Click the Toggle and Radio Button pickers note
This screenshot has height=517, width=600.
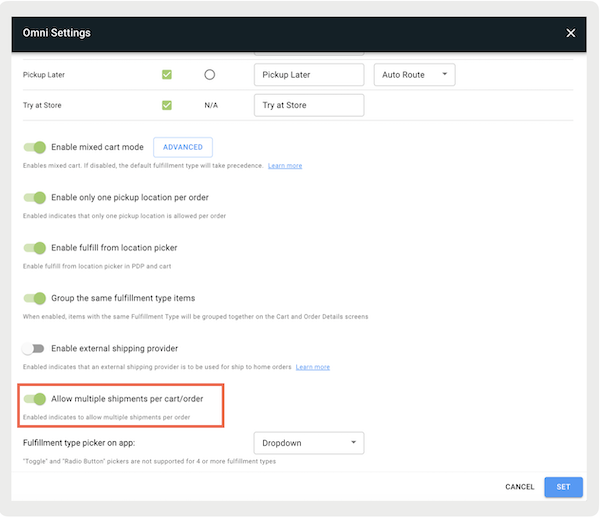point(149,462)
